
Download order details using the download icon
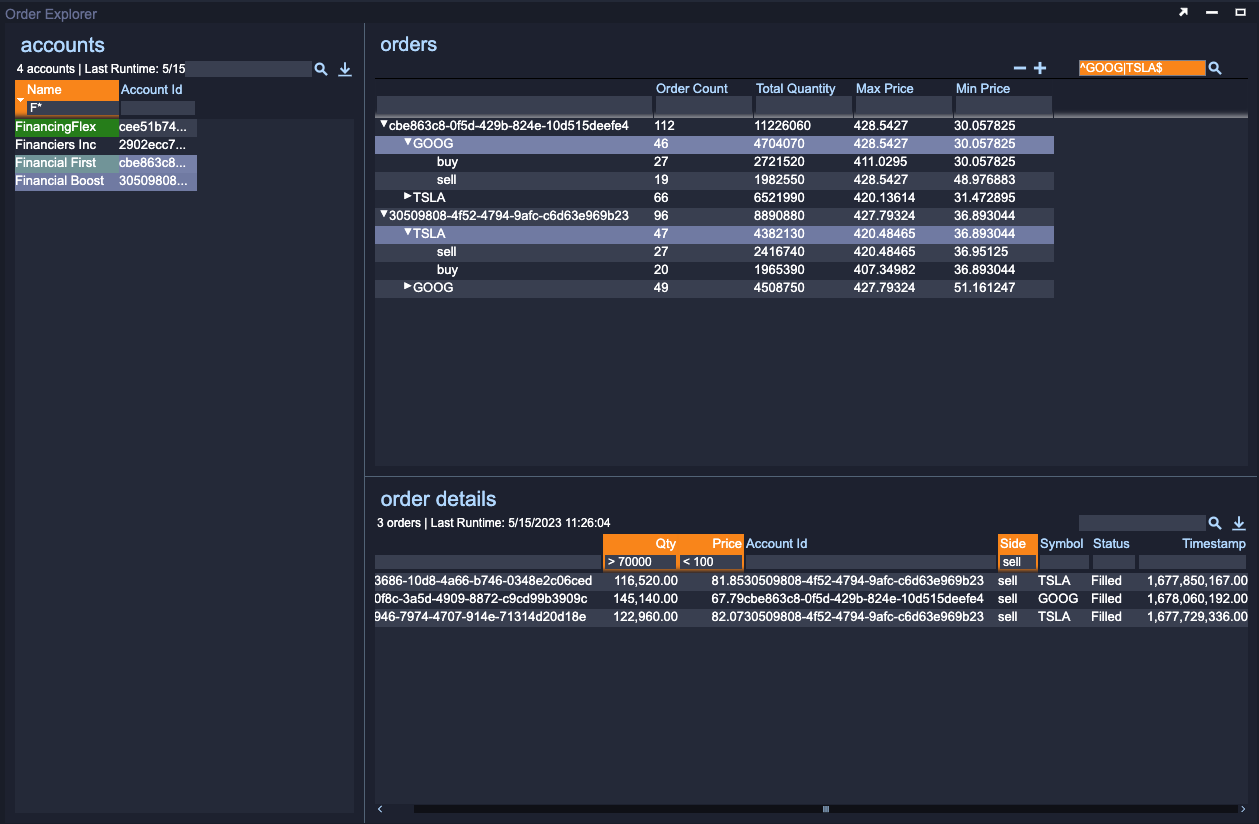[x=1239, y=523]
